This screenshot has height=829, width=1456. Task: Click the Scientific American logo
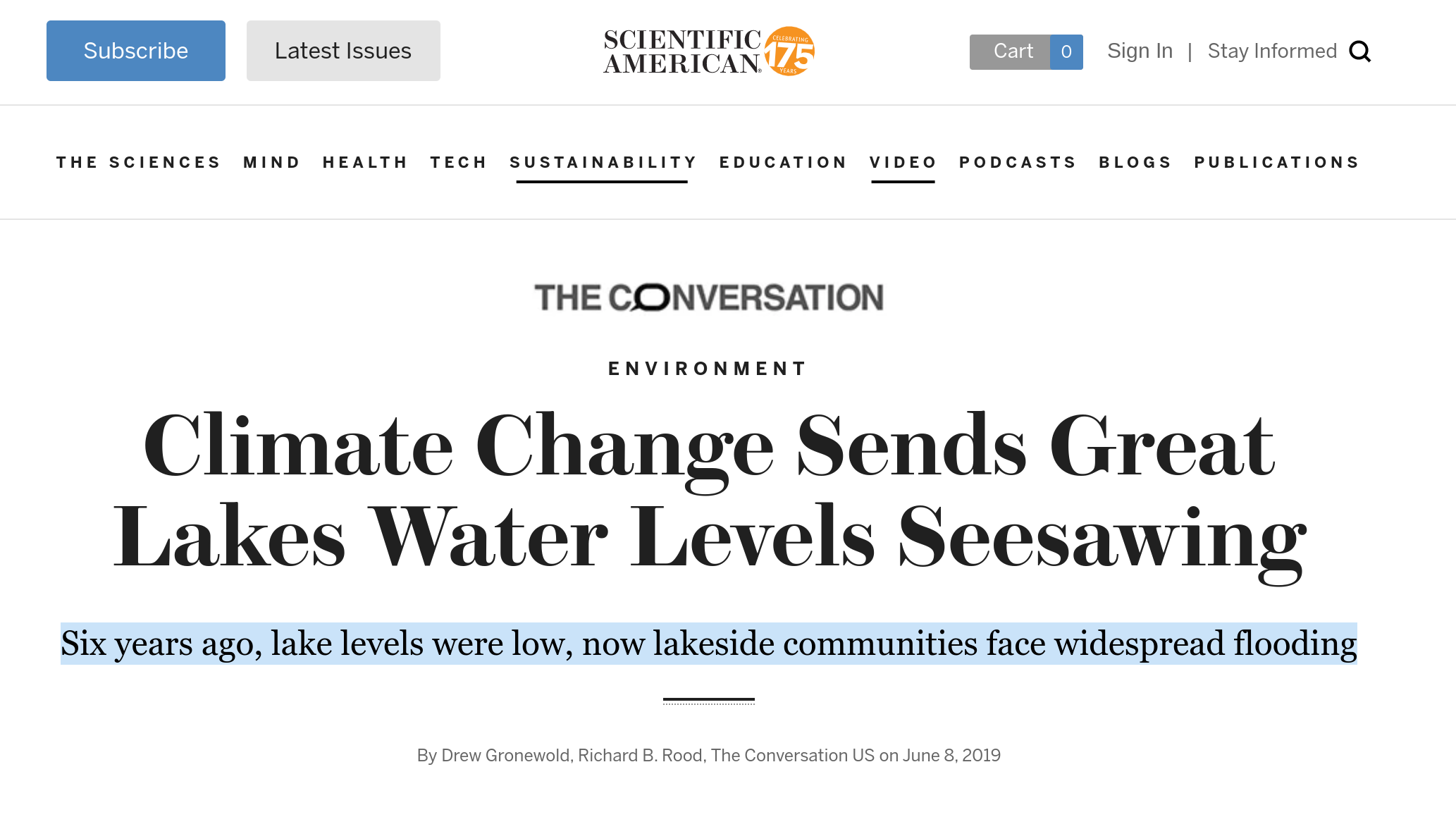point(682,51)
